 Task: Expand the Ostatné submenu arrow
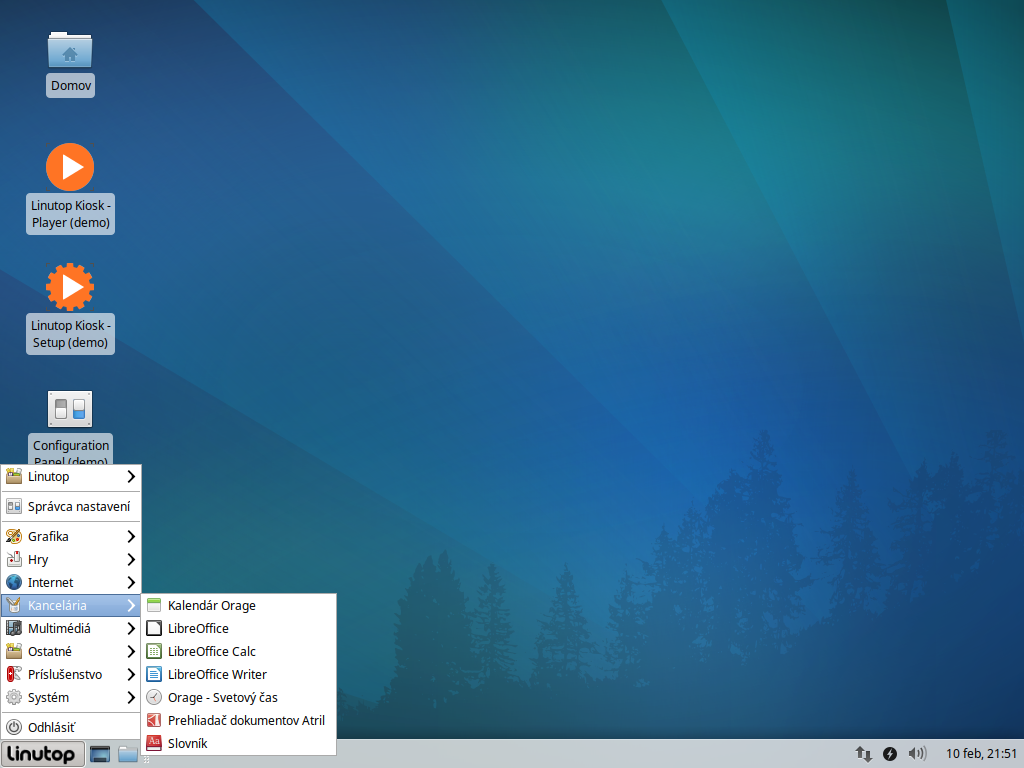point(131,651)
